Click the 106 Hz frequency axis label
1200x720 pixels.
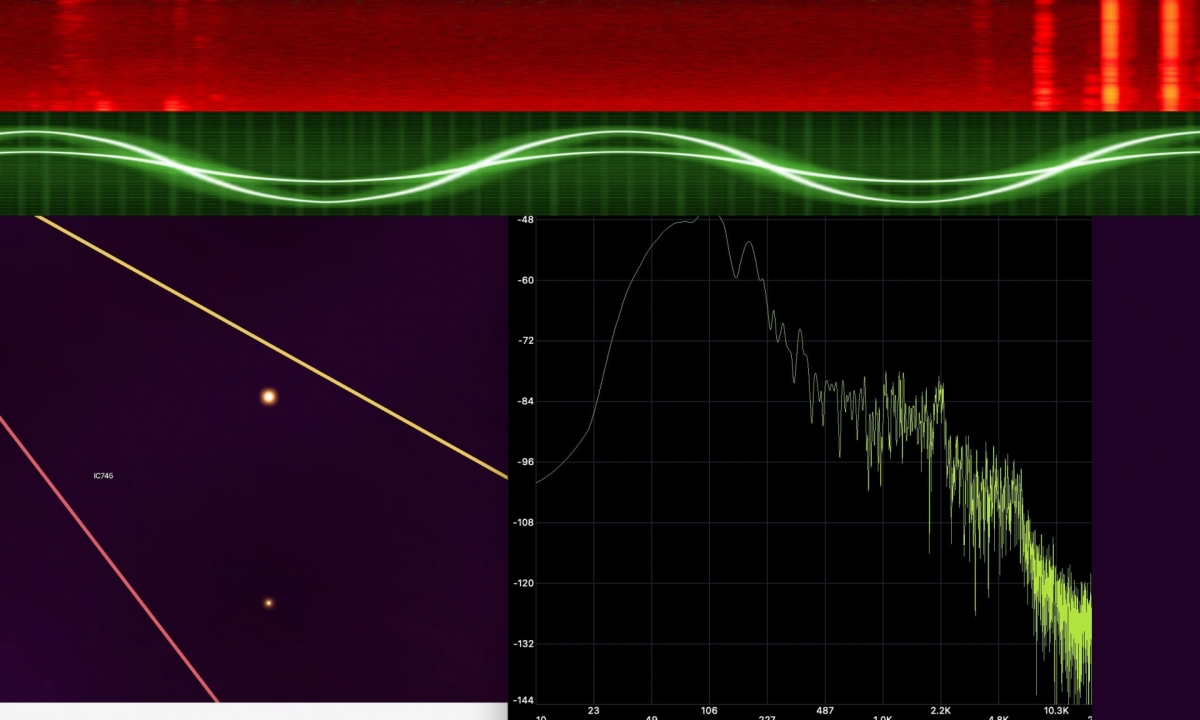(x=710, y=711)
